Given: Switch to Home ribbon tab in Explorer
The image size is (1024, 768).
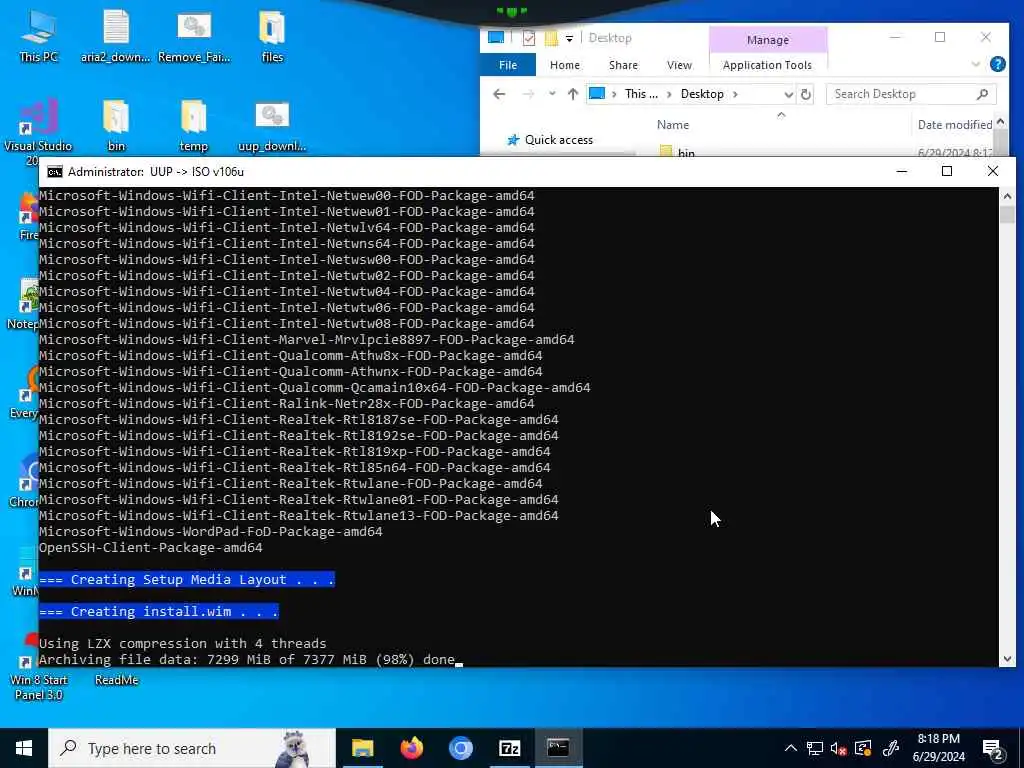Looking at the screenshot, I should (x=565, y=65).
